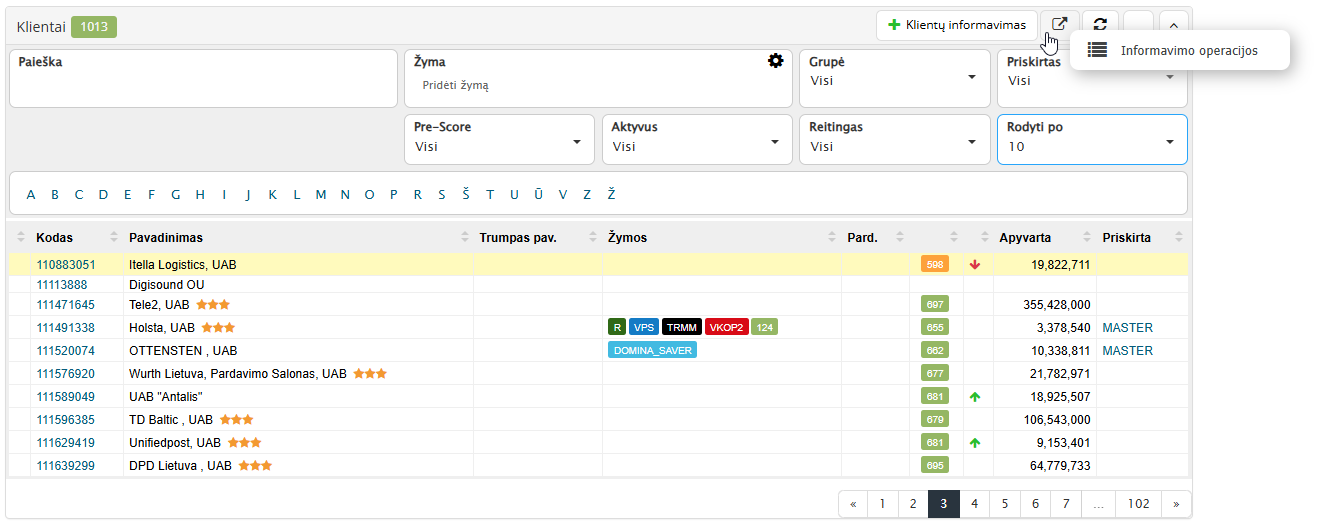Open the Grupė dropdown
This screenshot has width=1317, height=527.
[893, 78]
